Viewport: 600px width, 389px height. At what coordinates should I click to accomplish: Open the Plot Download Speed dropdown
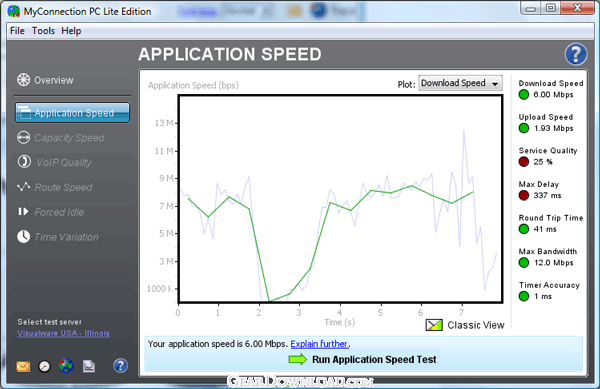click(460, 83)
